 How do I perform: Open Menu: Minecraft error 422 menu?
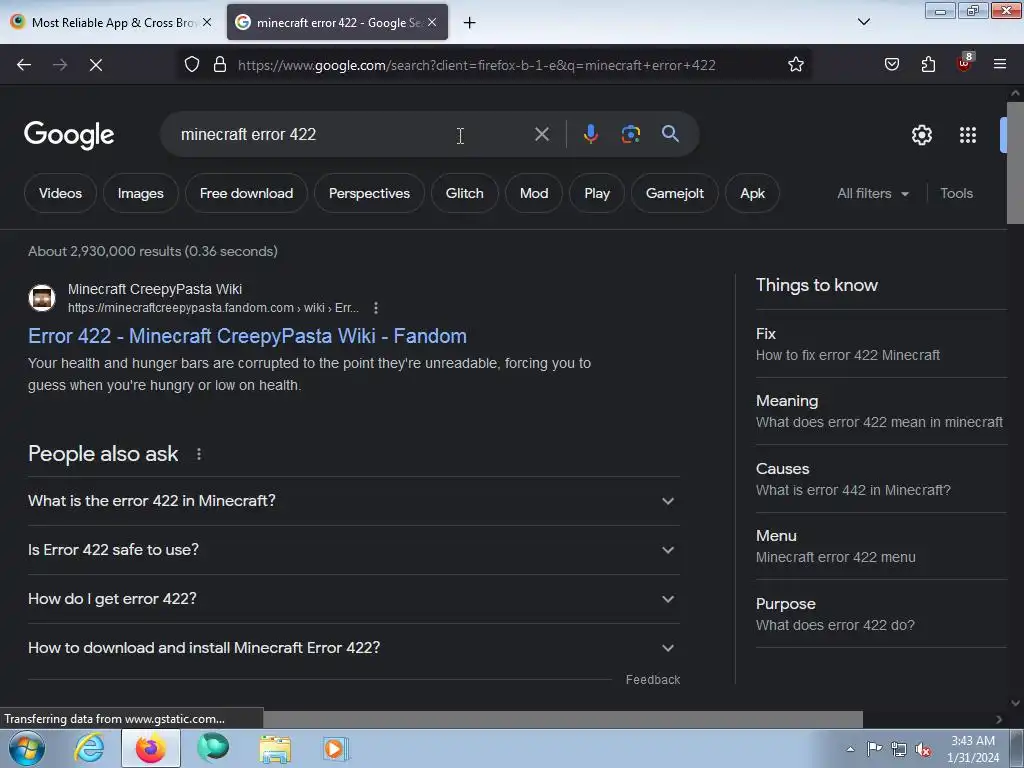(x=881, y=547)
